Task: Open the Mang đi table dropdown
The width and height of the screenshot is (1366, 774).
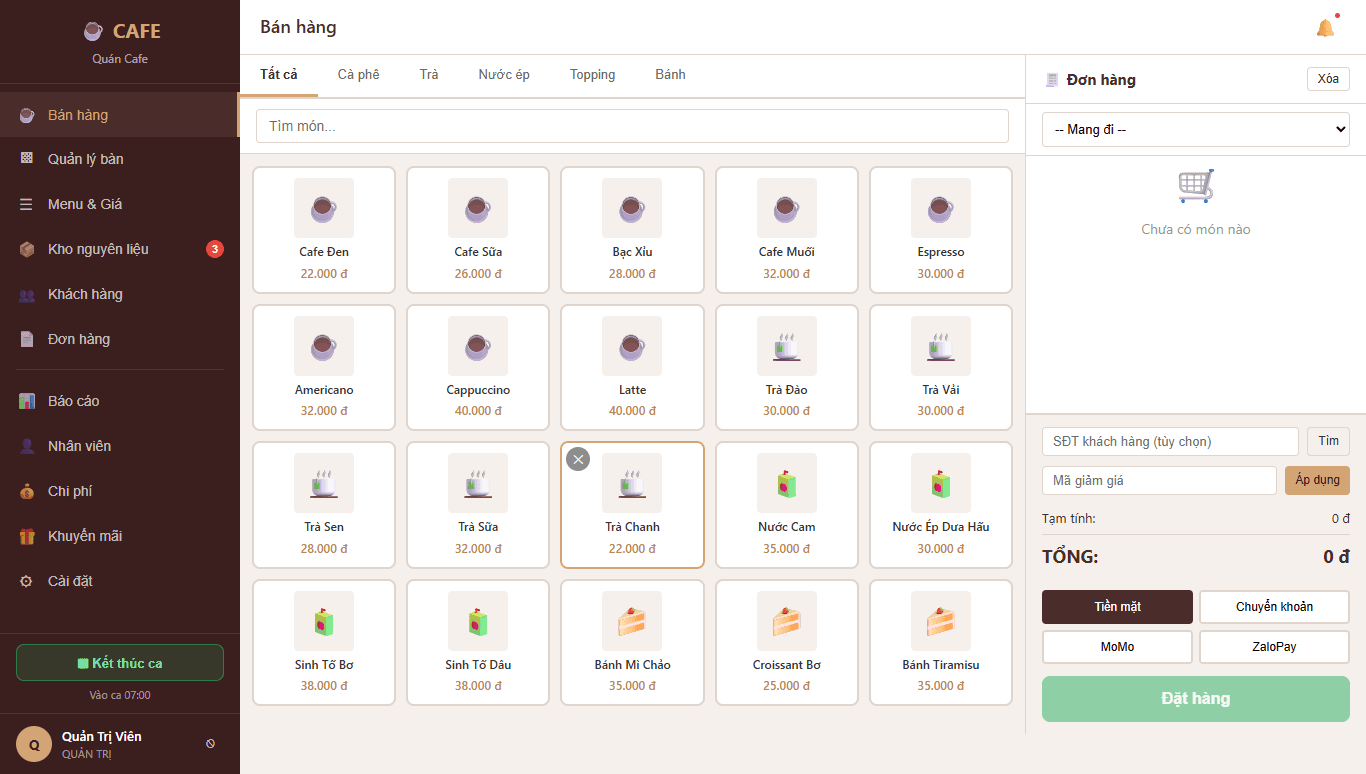Action: click(1196, 129)
